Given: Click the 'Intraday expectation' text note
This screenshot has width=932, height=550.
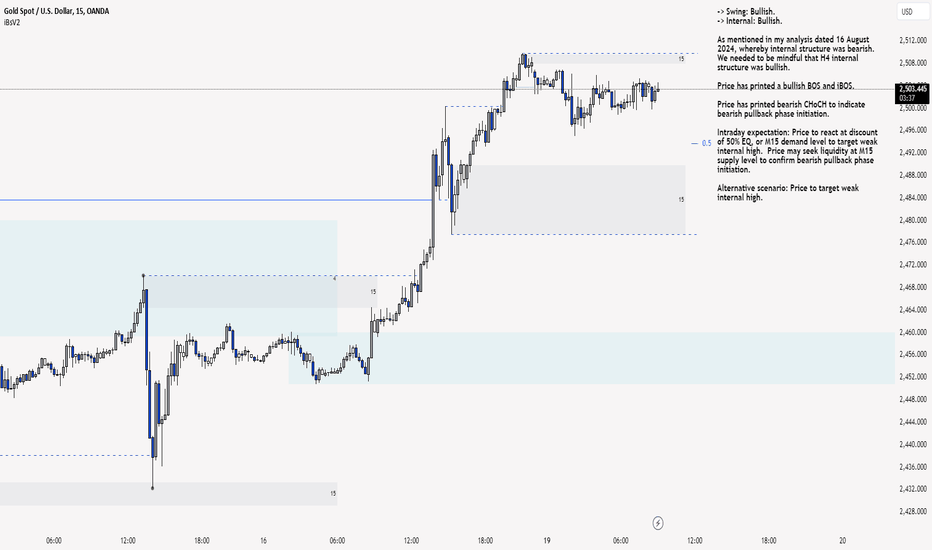Looking at the screenshot, I should 797,150.
